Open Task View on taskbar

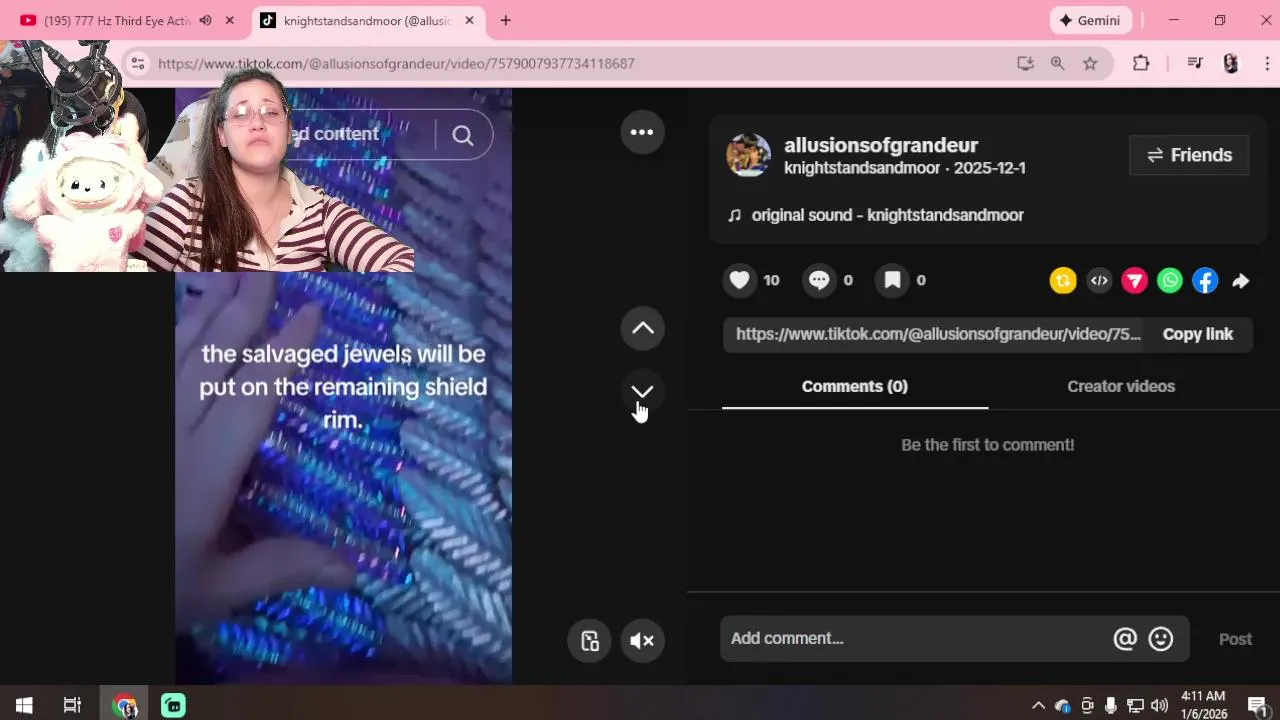pyautogui.click(x=72, y=705)
